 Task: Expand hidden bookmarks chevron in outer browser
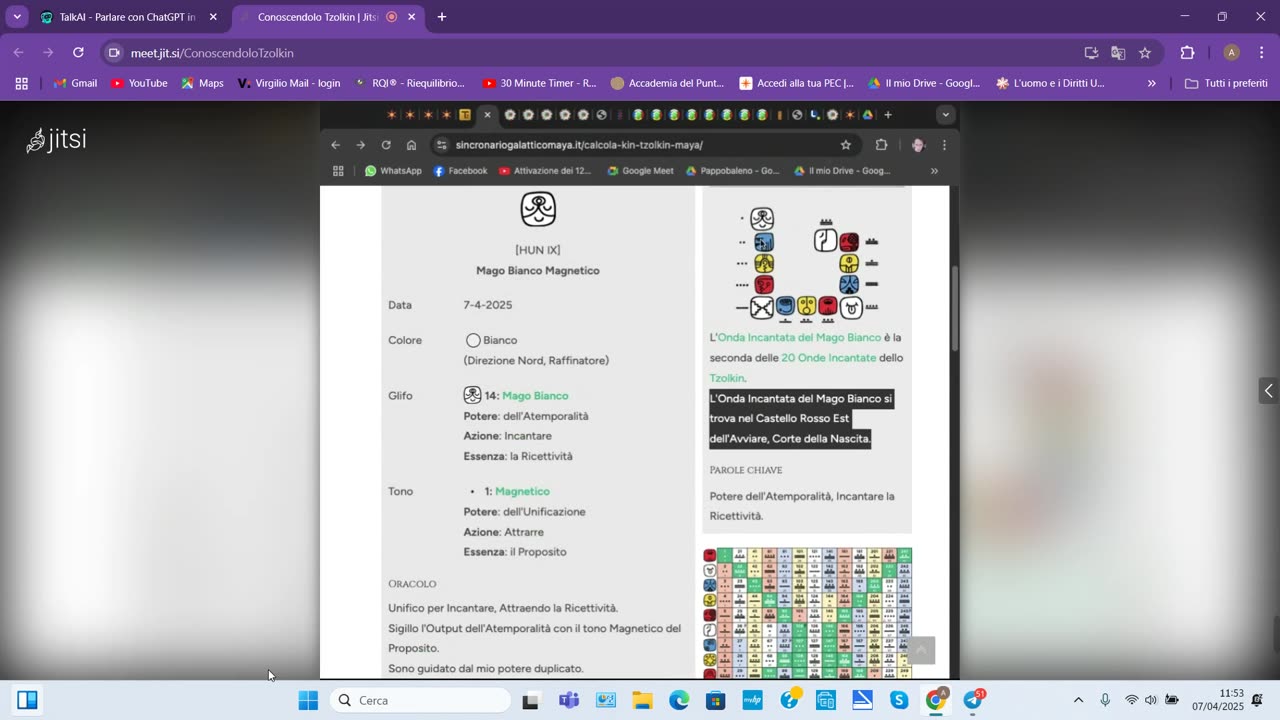1152,84
